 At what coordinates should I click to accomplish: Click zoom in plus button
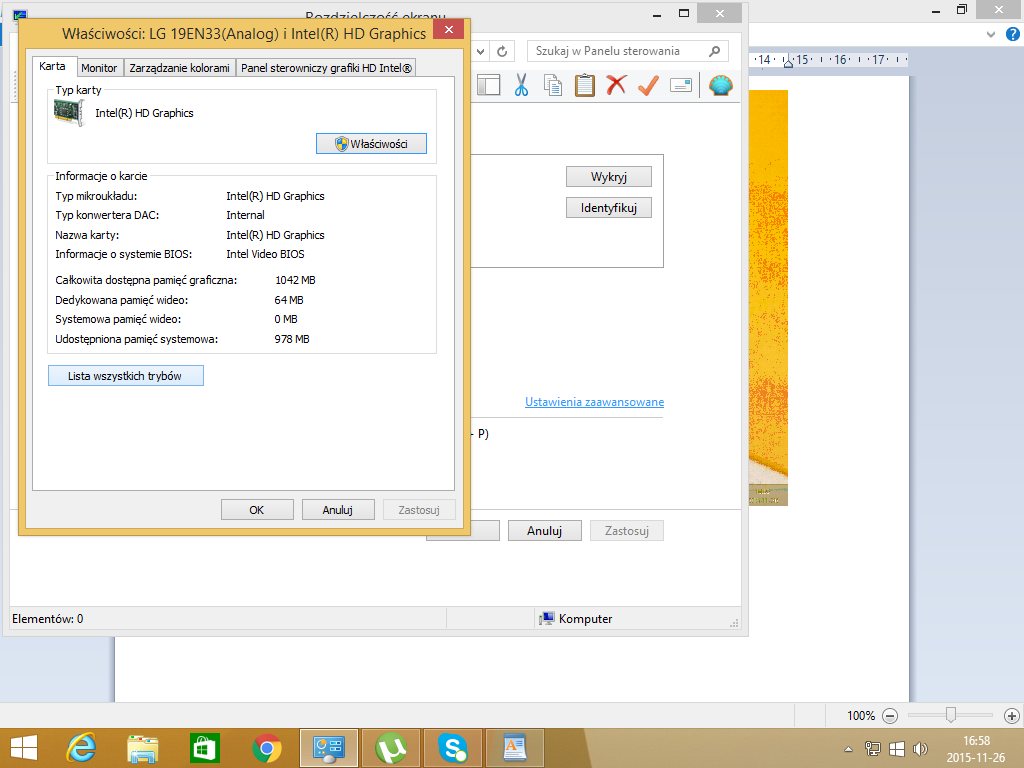pyautogui.click(x=1012, y=716)
